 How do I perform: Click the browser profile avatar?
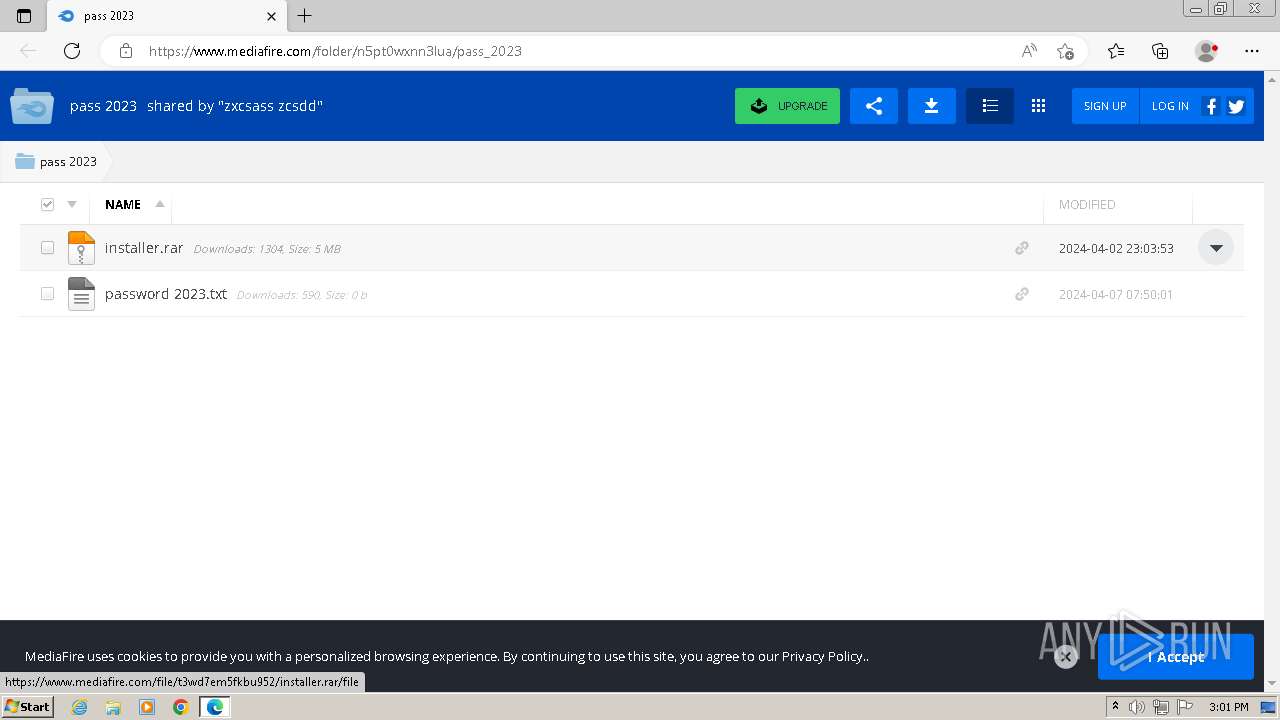coord(1206,51)
